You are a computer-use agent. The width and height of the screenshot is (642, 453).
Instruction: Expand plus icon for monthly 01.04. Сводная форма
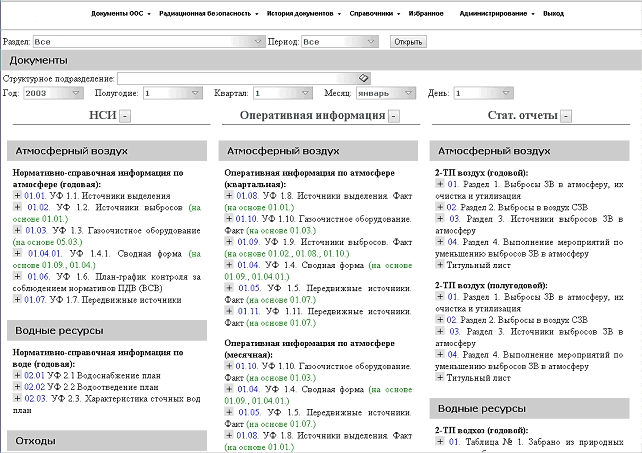(x=229, y=389)
